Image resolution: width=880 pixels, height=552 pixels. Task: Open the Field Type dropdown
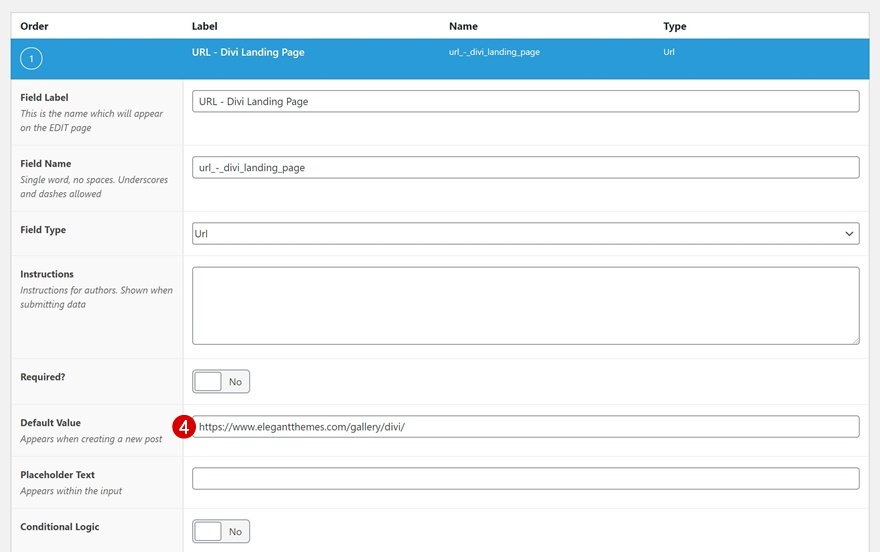coord(525,234)
